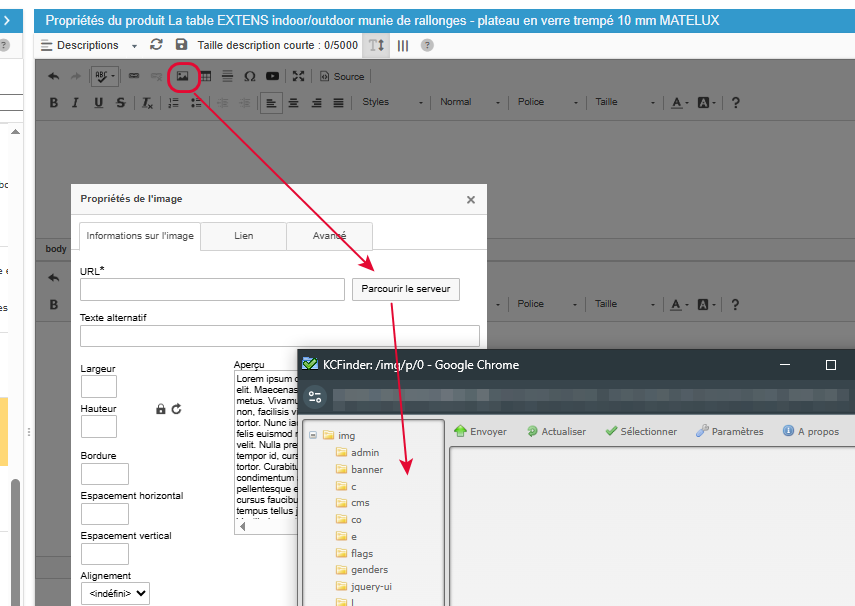Click Envoyer in the KCFinder toolbar
The width and height of the screenshot is (855, 606).
(480, 431)
